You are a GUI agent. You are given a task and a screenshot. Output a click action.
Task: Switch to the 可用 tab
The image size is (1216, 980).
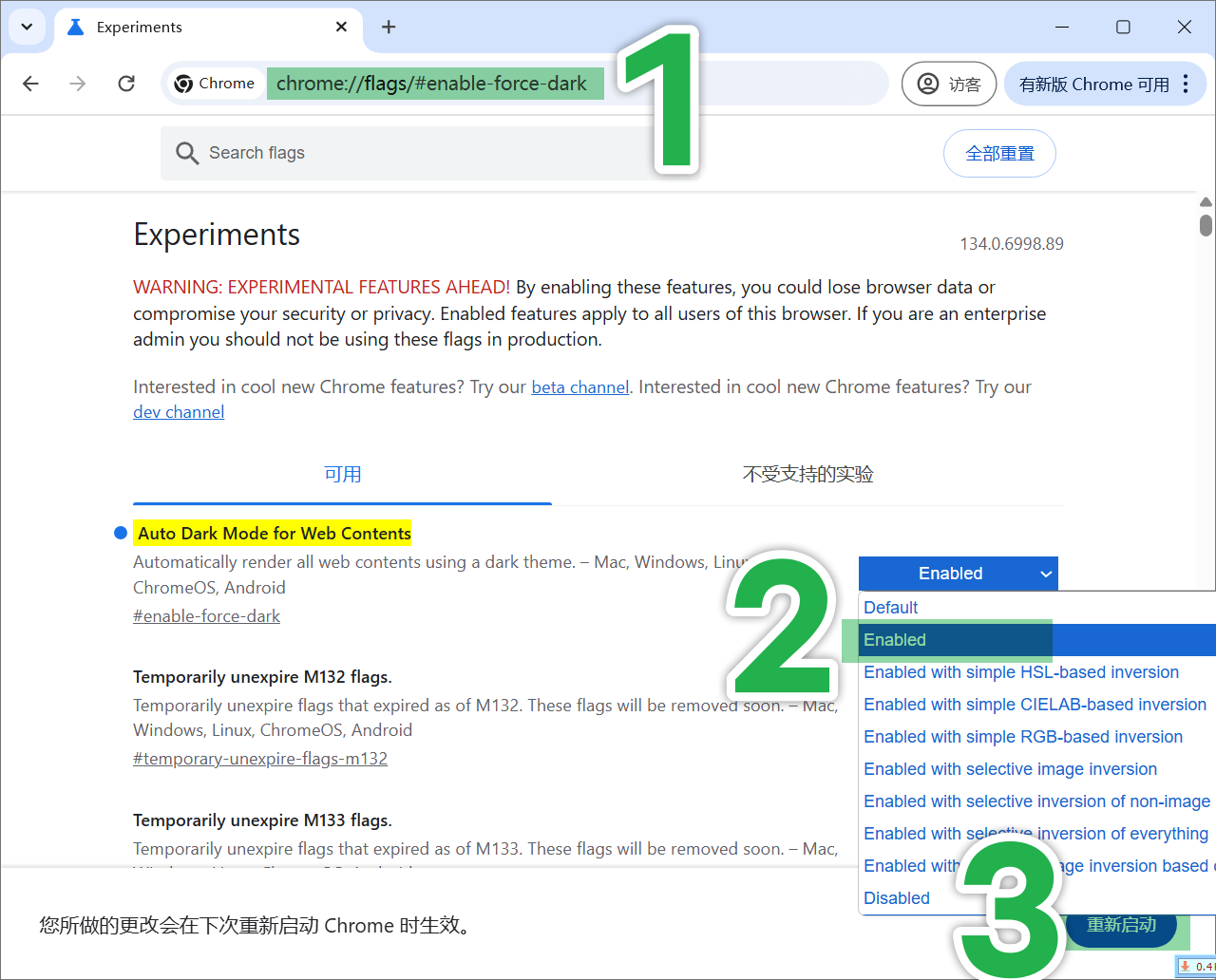click(x=342, y=475)
